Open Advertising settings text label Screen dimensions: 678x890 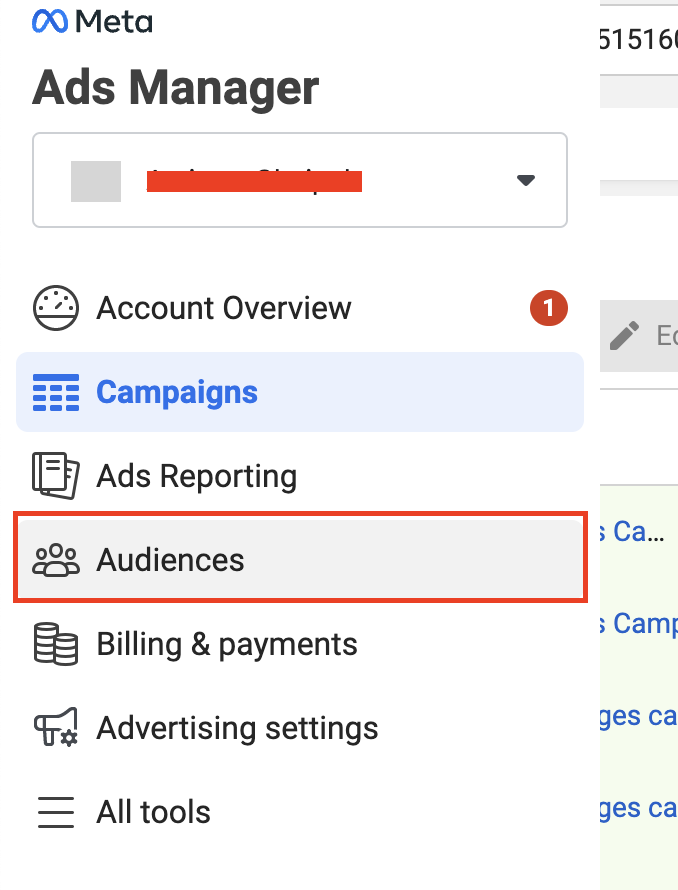(x=237, y=728)
